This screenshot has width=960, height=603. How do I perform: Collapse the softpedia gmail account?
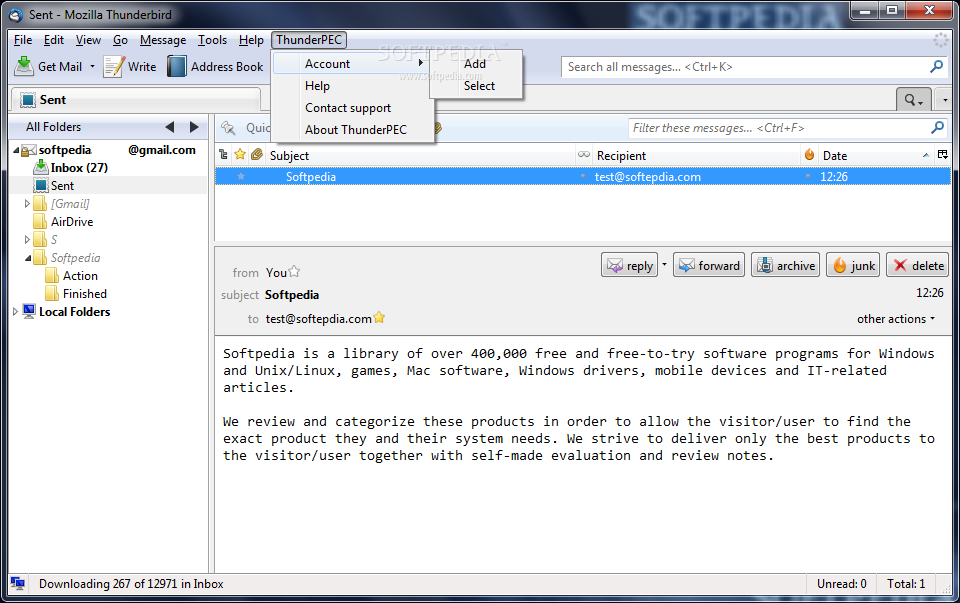click(17, 150)
